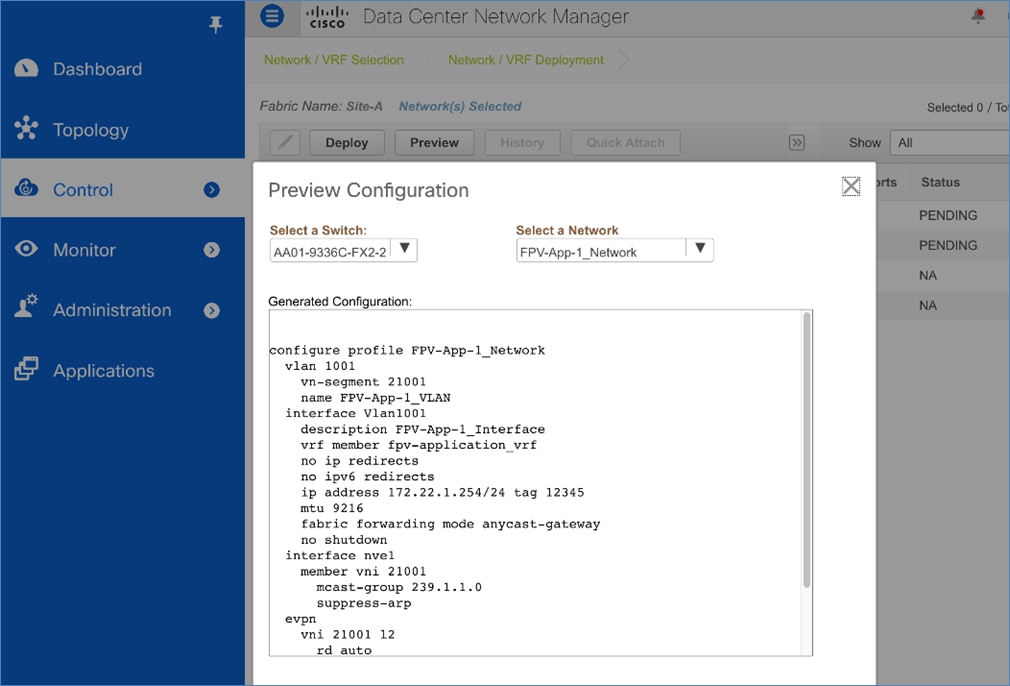Viewport: 1010px width, 686px height.
Task: Click the 'Fabric Name: Site-A' label
Action: pyautogui.click(x=321, y=106)
